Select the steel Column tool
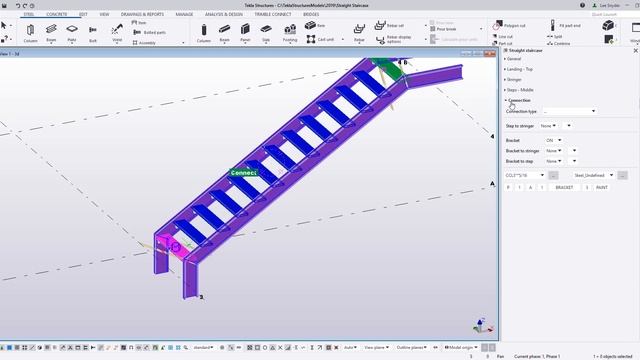 click(x=30, y=33)
